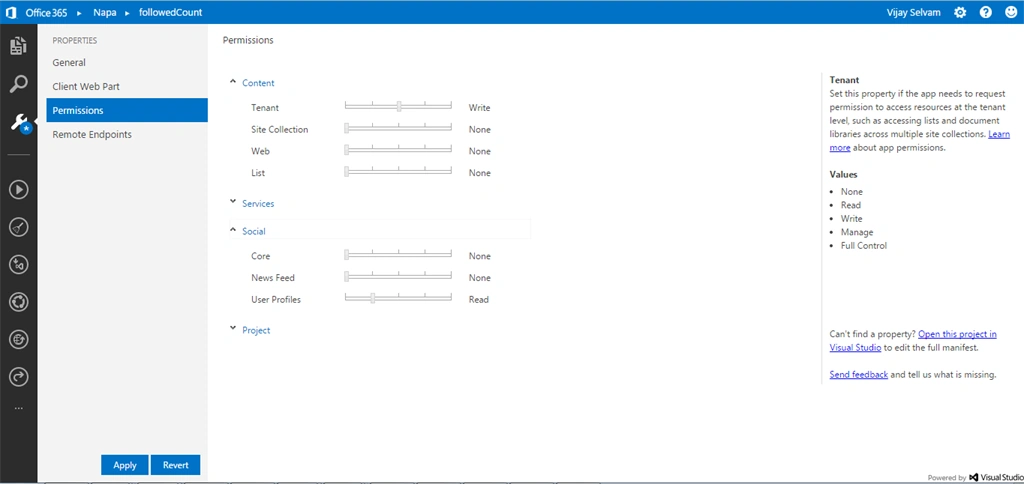
Task: Click the Apply button
Action: 125,465
